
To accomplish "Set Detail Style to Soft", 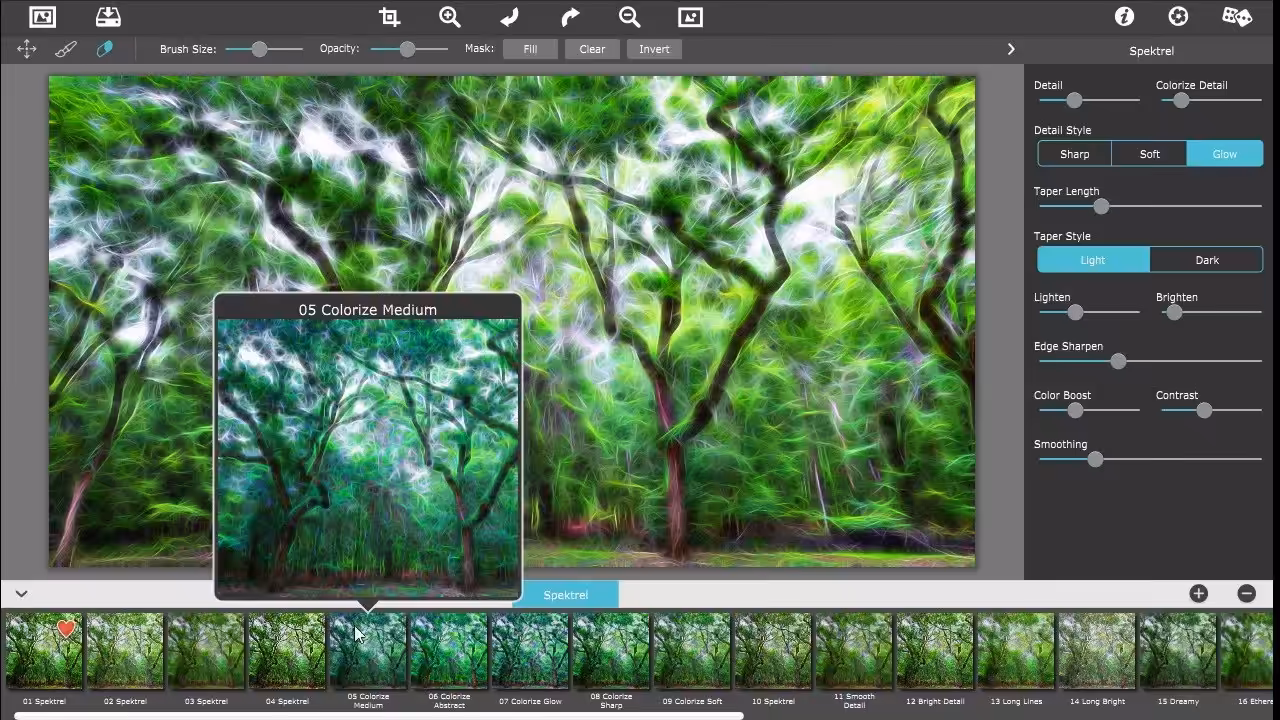I will (1150, 154).
